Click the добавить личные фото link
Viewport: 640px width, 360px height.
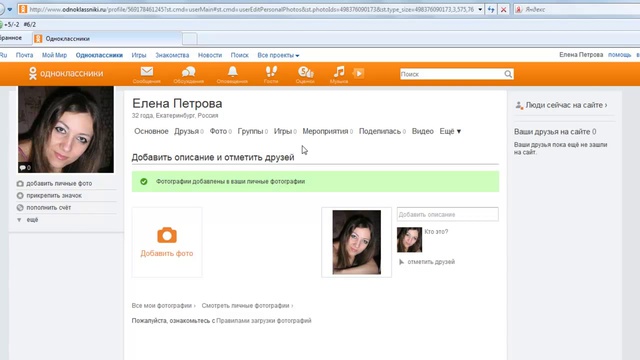[59, 184]
